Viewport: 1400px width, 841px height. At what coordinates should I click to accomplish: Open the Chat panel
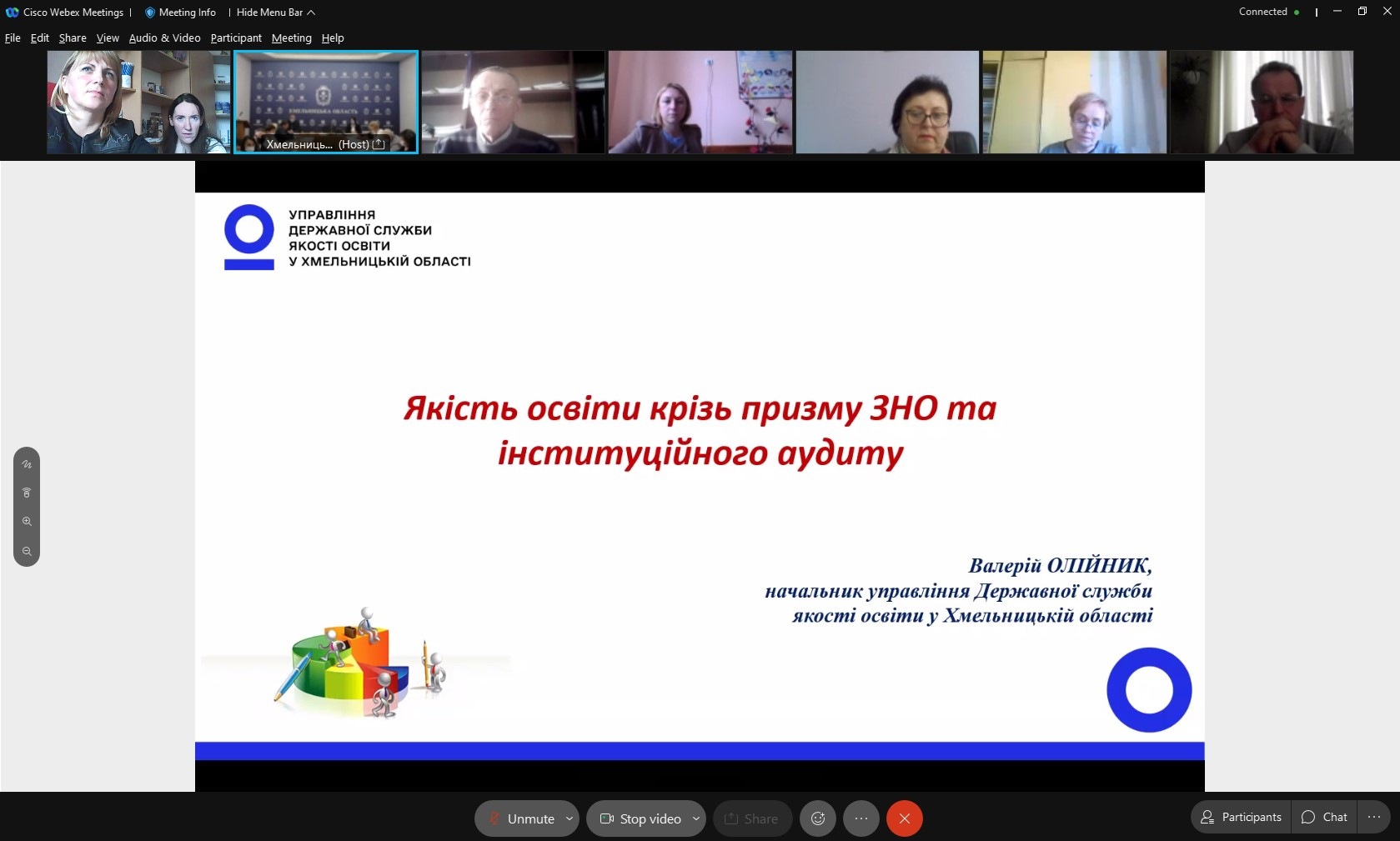tap(1324, 817)
